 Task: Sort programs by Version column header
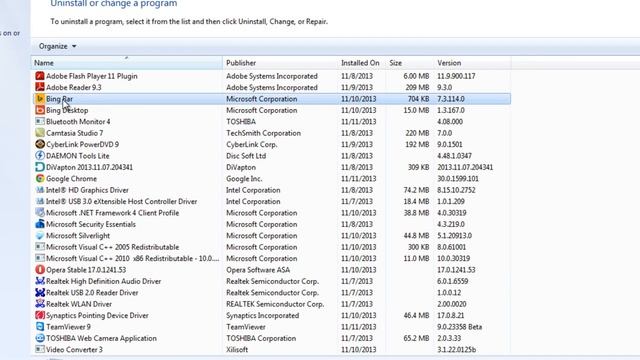pyautogui.click(x=472, y=63)
